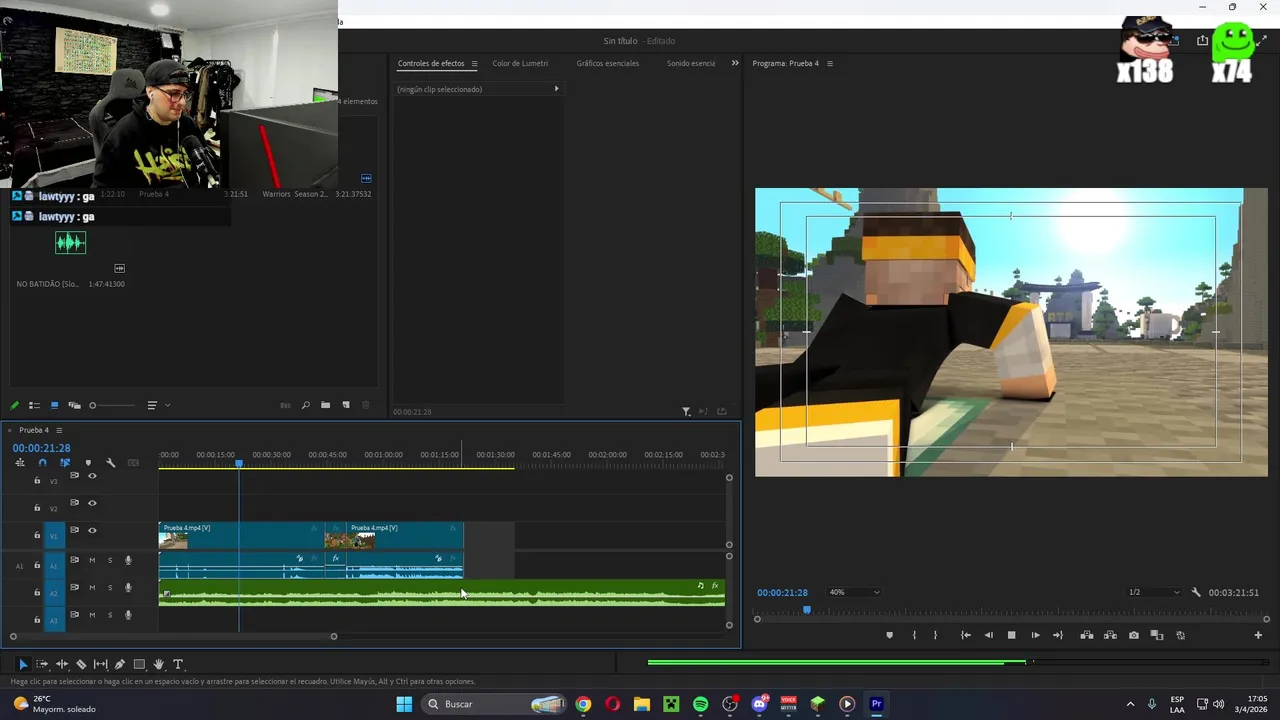Select Prueba 4 timeline tab
The width and height of the screenshot is (1280, 720).
(x=34, y=430)
